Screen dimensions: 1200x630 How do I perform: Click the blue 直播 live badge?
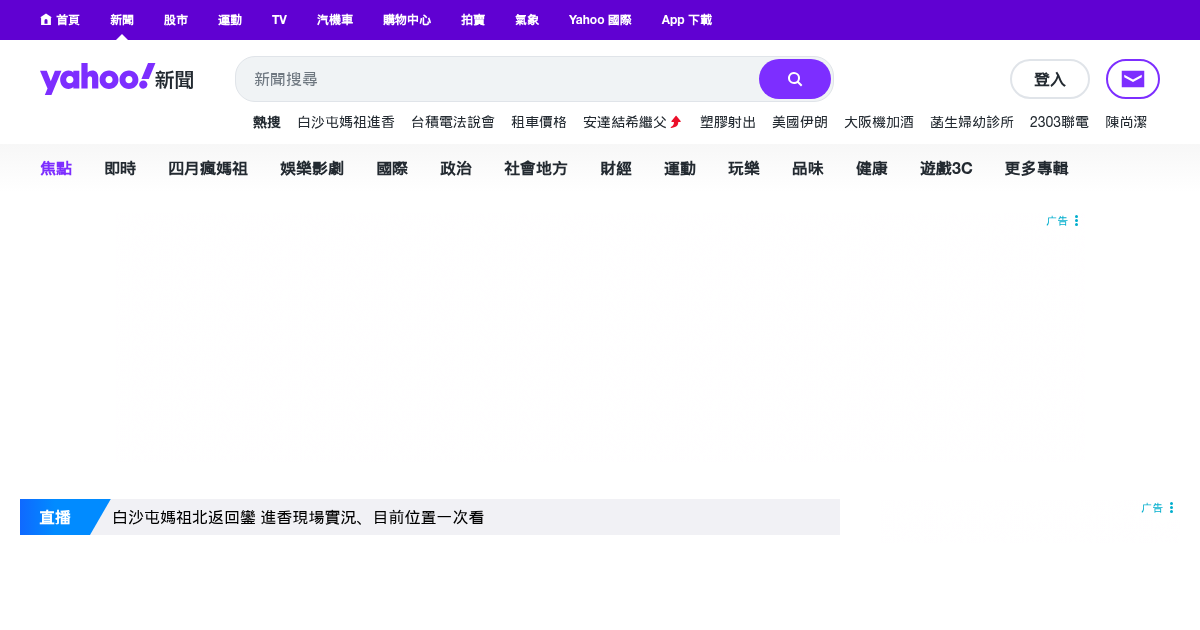click(56, 517)
